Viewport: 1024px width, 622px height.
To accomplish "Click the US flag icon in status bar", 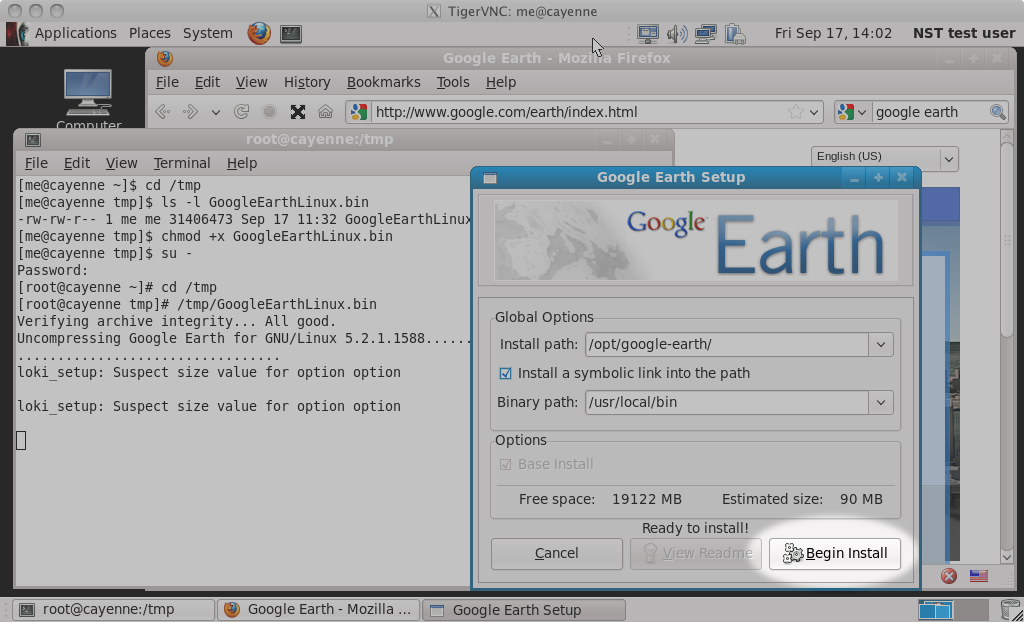I will [x=978, y=576].
